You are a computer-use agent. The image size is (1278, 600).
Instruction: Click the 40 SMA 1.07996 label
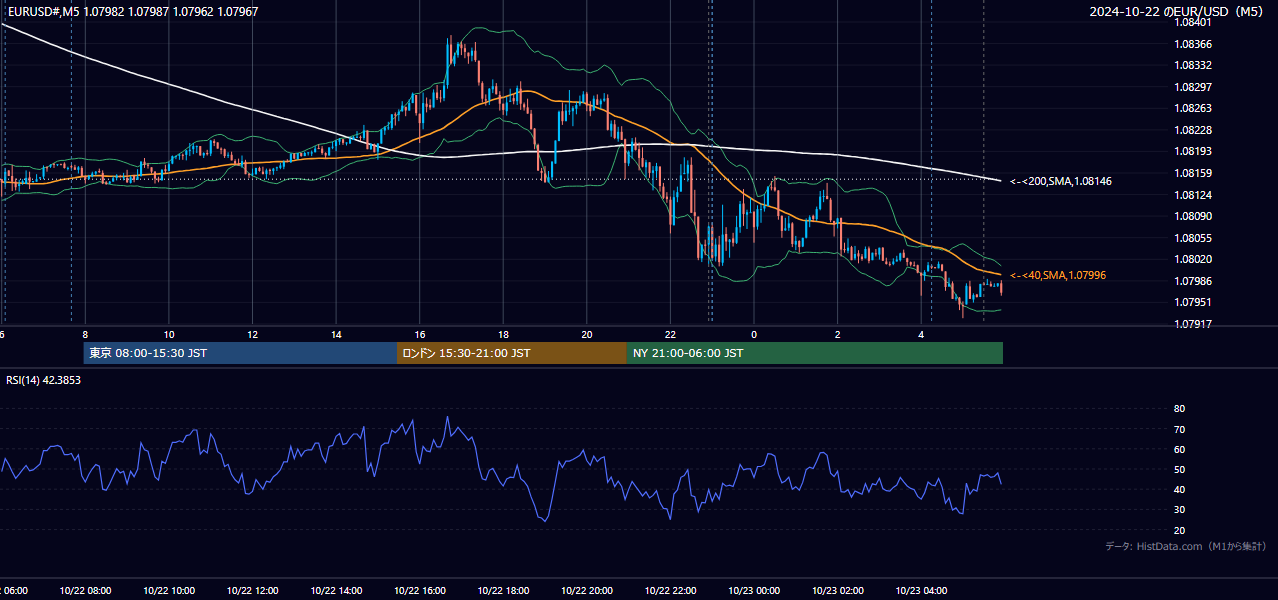pyautogui.click(x=1058, y=275)
